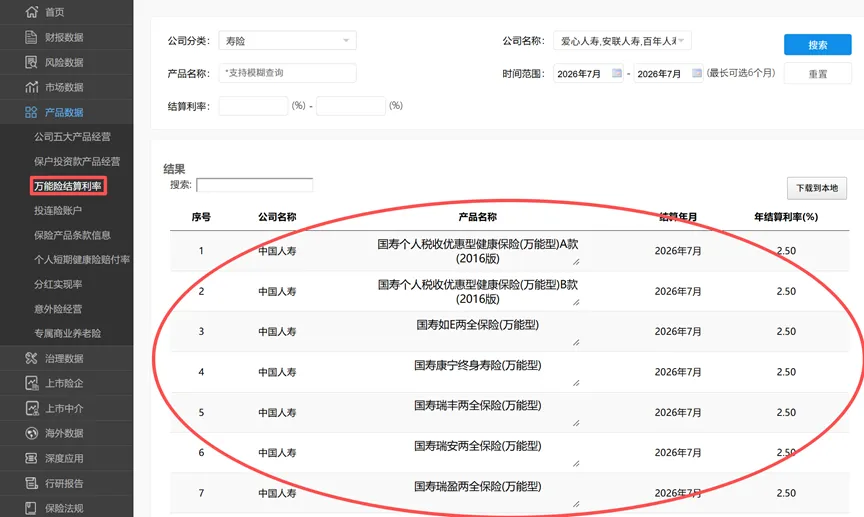This screenshot has height=517, width=864.
Task: Open 分红实现率 submenu item
Action: click(58, 284)
